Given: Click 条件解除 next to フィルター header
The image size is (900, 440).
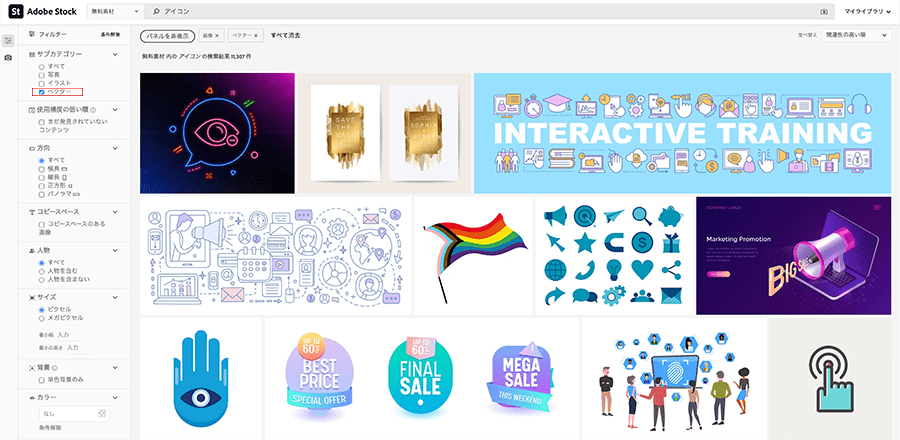Looking at the screenshot, I should [x=111, y=34].
